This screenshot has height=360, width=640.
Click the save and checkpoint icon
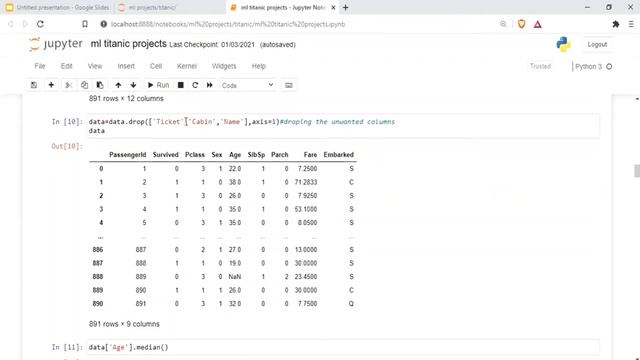pyautogui.click(x=34, y=85)
